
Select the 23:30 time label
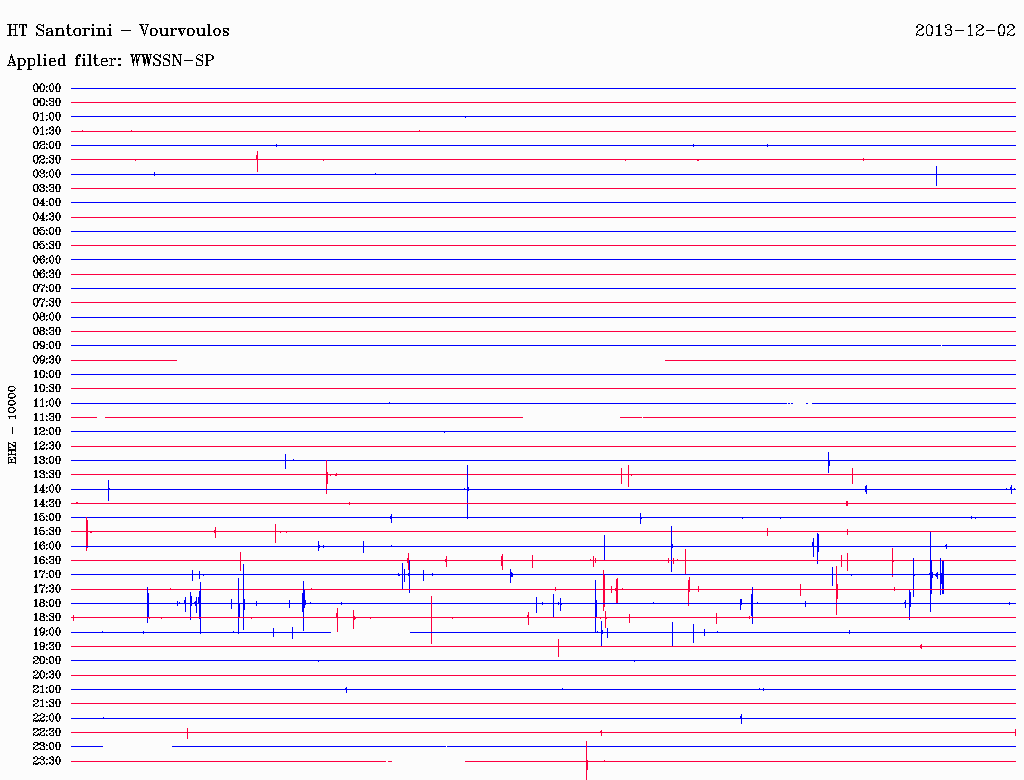coord(47,761)
